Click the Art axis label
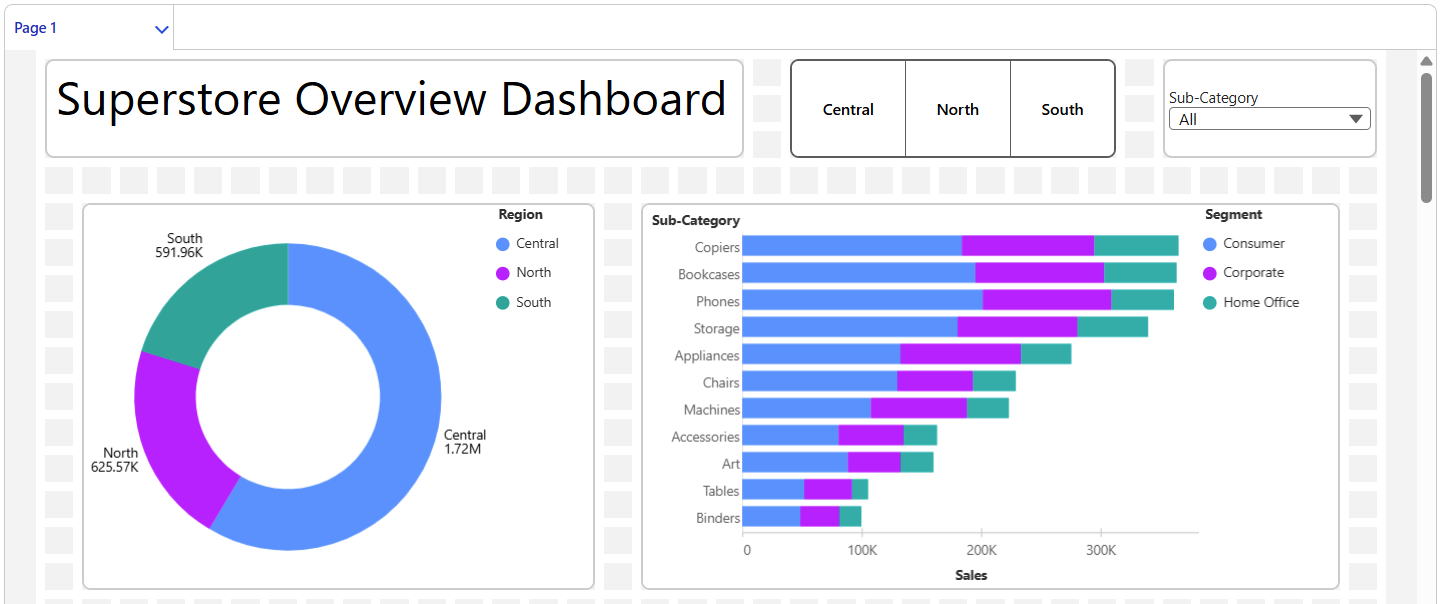The height and width of the screenshot is (604, 1452). point(731,463)
